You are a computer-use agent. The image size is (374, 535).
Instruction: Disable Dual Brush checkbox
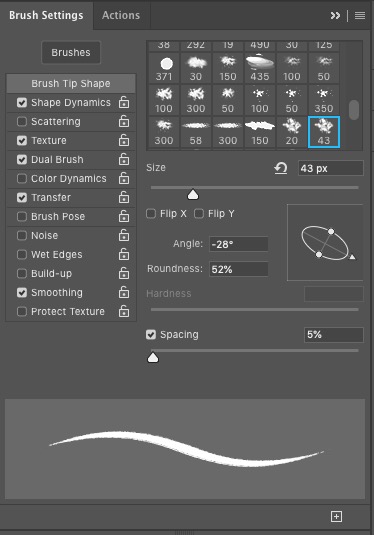coord(22,159)
